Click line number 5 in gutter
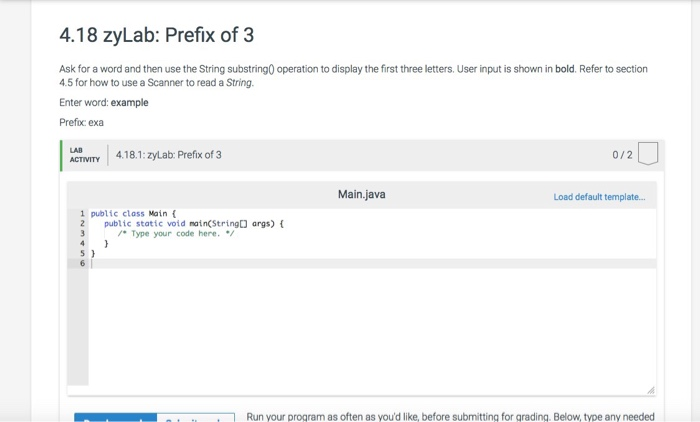The height and width of the screenshot is (422, 700). click(82, 253)
